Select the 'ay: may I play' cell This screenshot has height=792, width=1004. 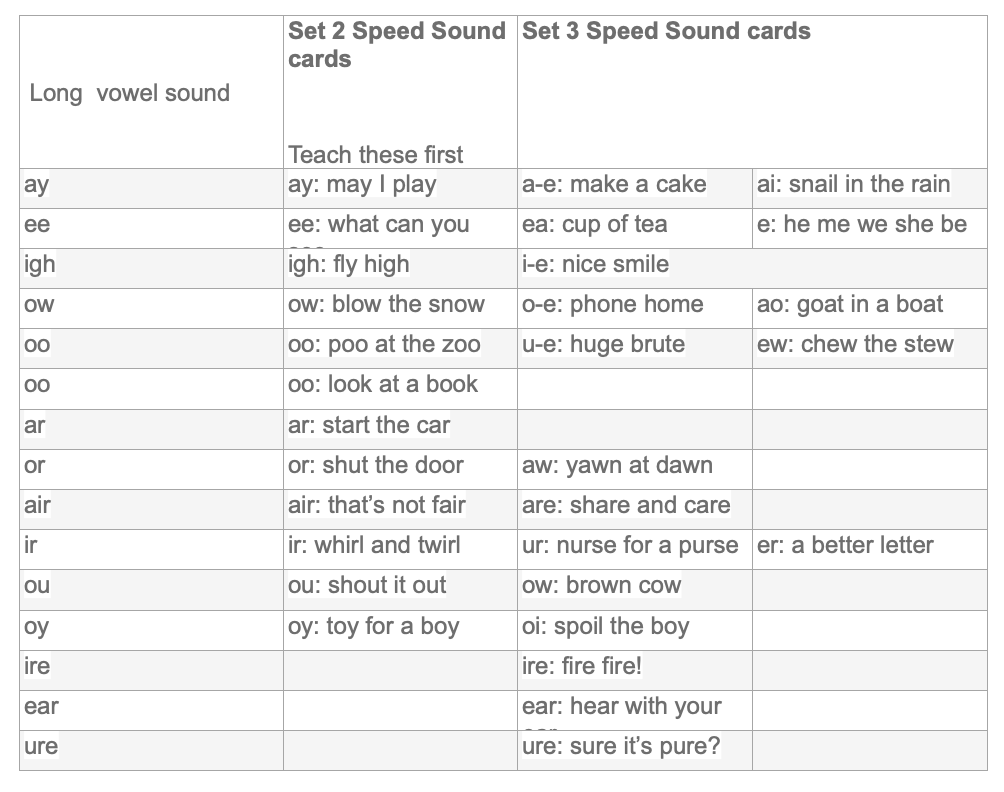362,185
